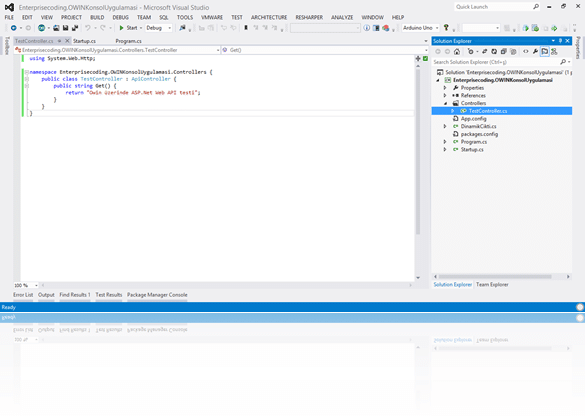Viewport: 585px width, 416px height.
Task: Toggle the Preview Selected Items icon
Action: 545,51
